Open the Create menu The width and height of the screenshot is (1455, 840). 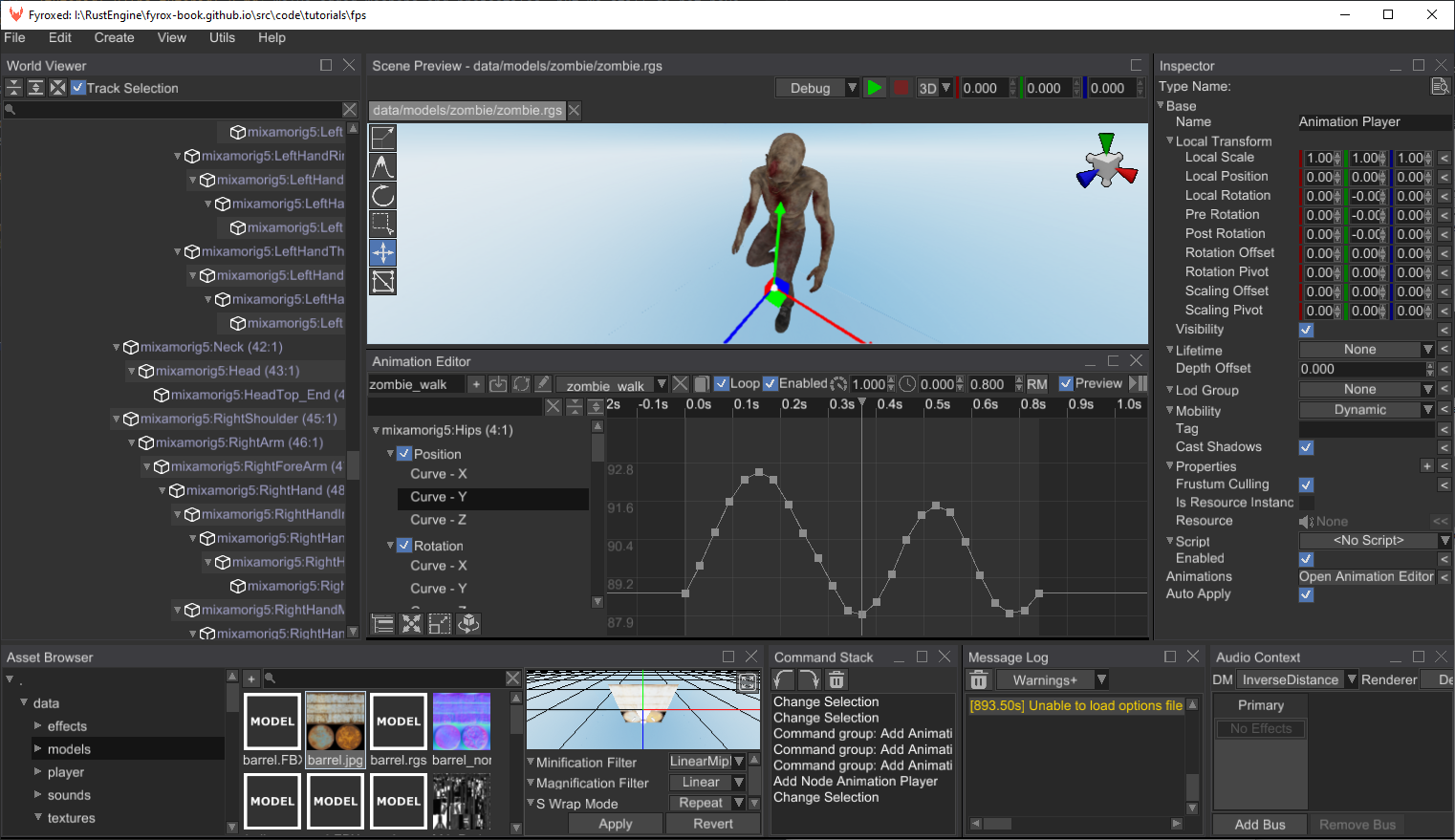tap(114, 37)
